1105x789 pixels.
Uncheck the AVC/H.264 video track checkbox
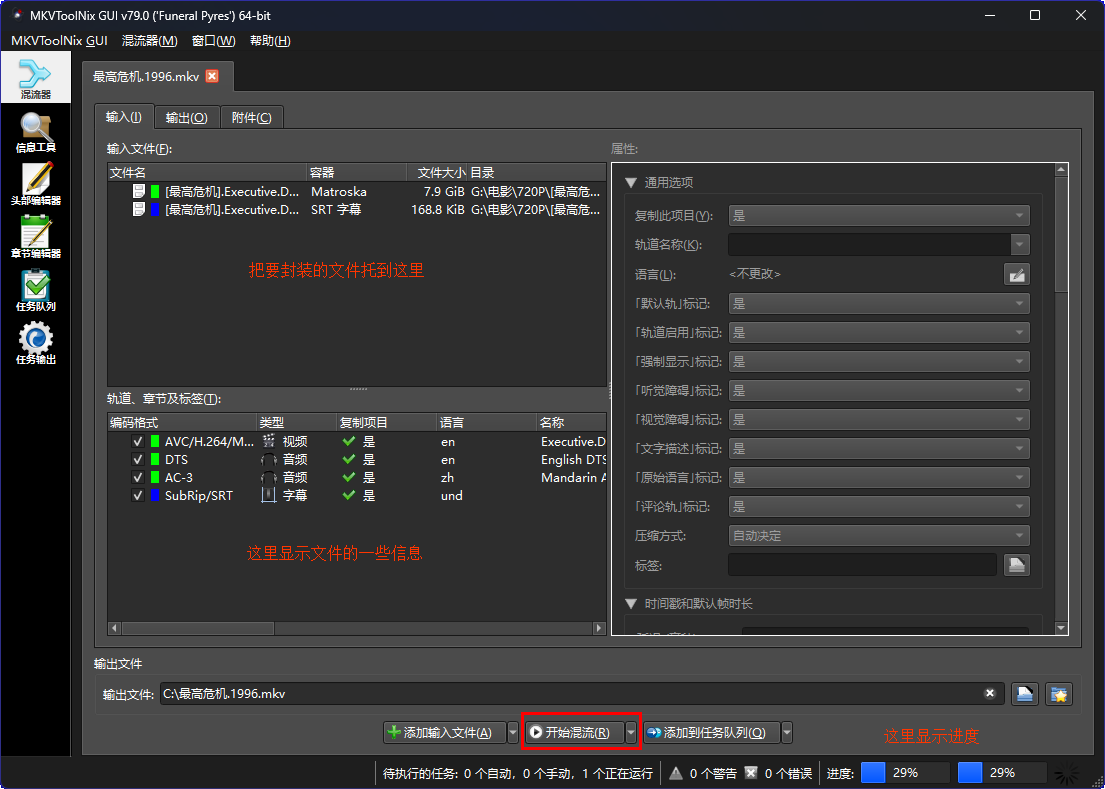pos(137,442)
